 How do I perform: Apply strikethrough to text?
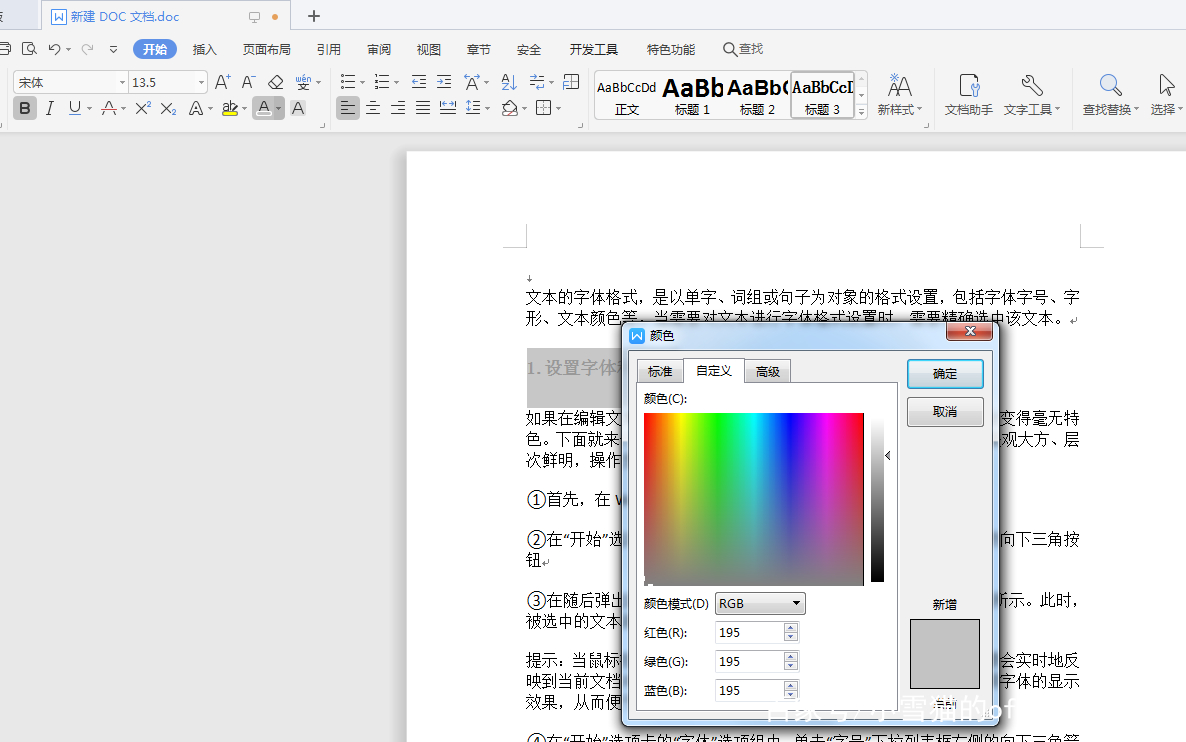click(109, 108)
